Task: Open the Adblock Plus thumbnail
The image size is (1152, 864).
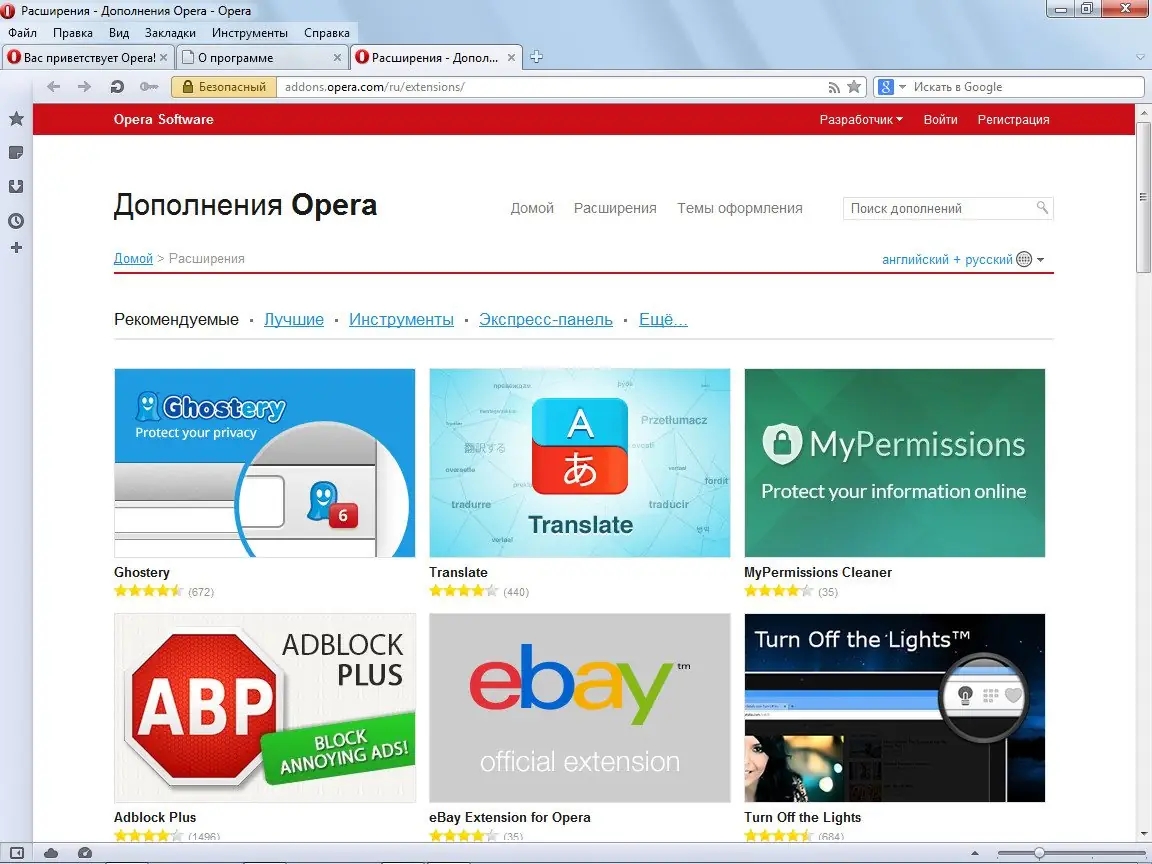Action: click(264, 708)
